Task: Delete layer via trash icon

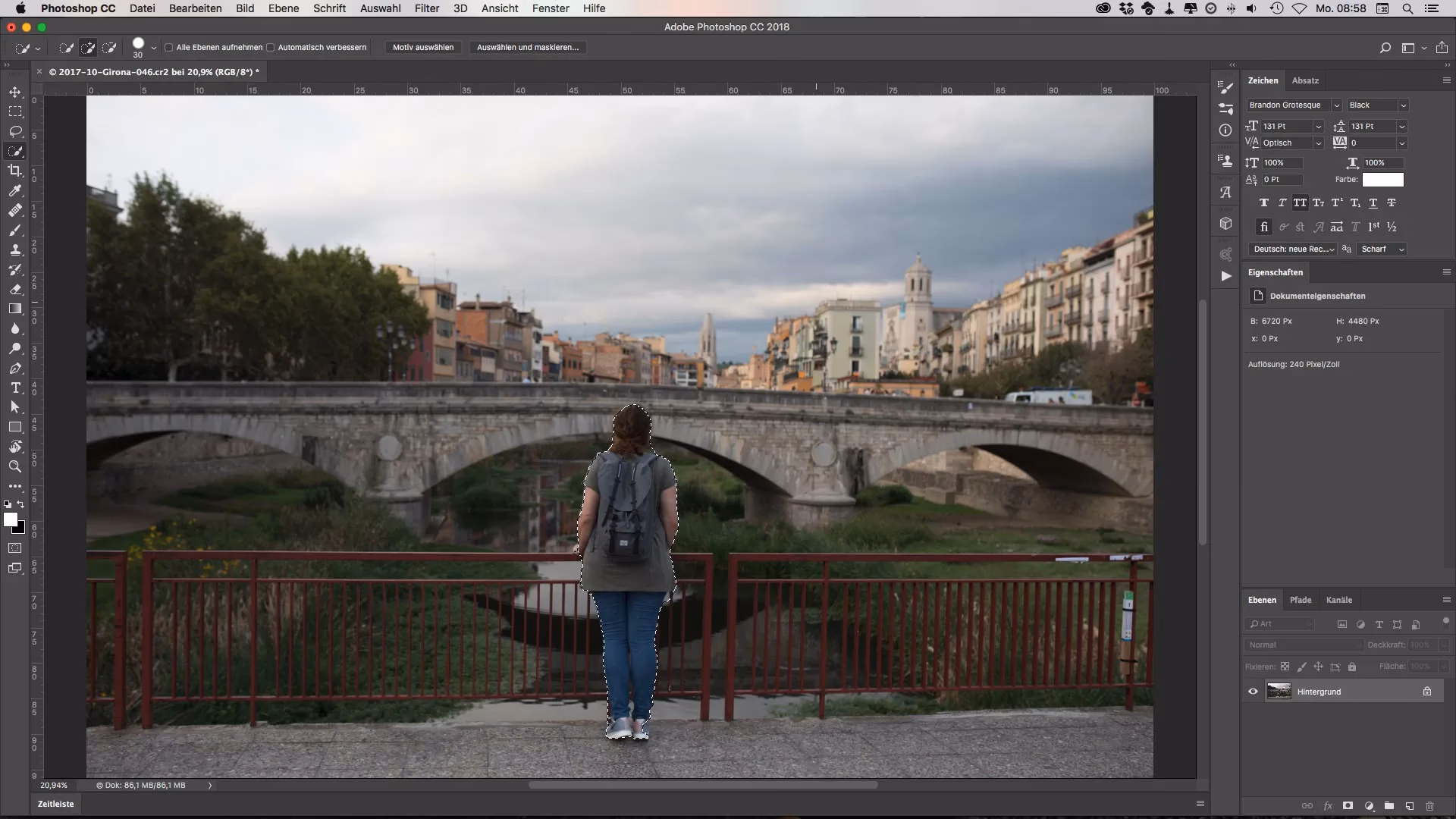Action: point(1432,806)
